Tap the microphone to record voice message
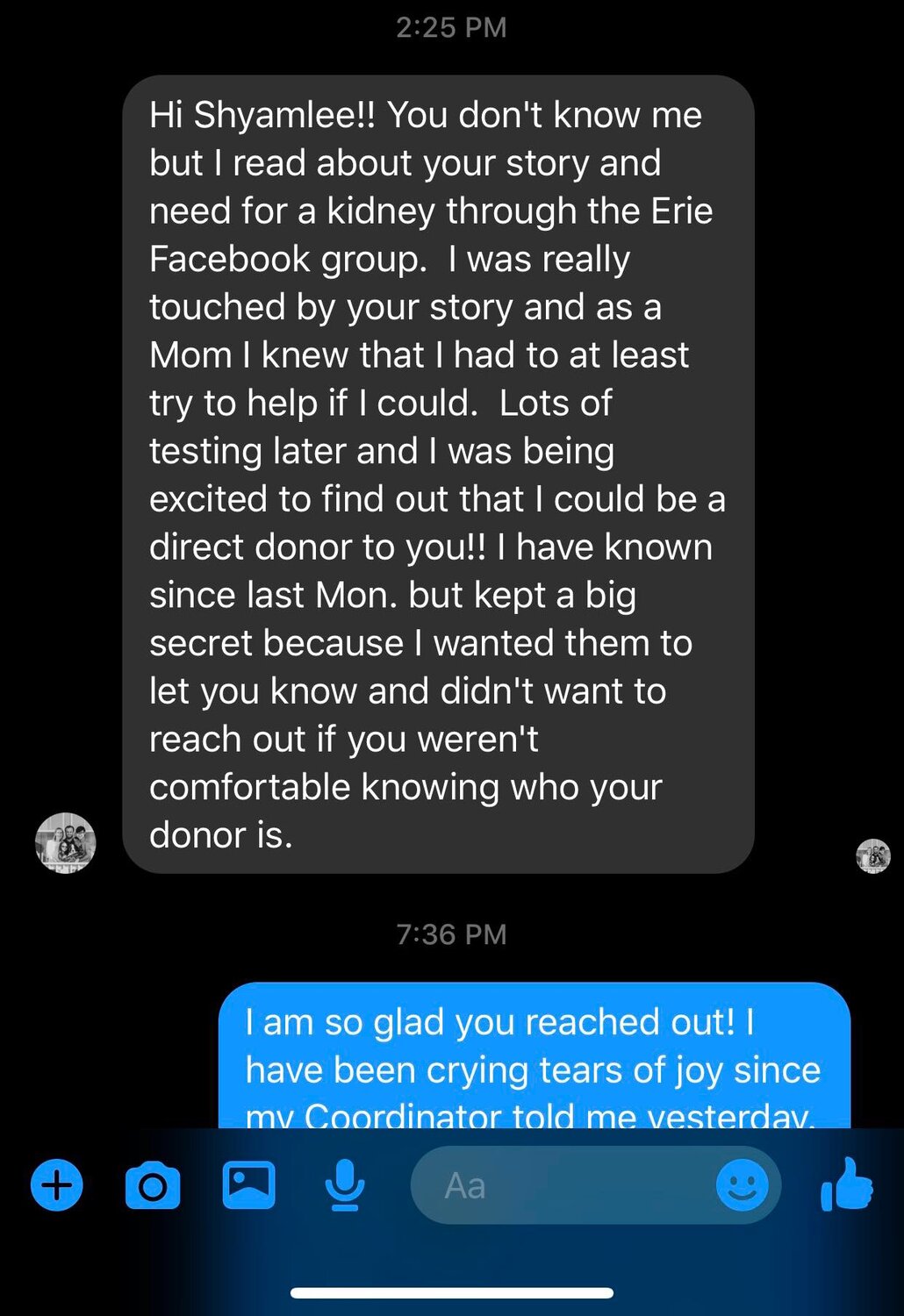Viewport: 904px width, 1316px height. coord(345,1185)
